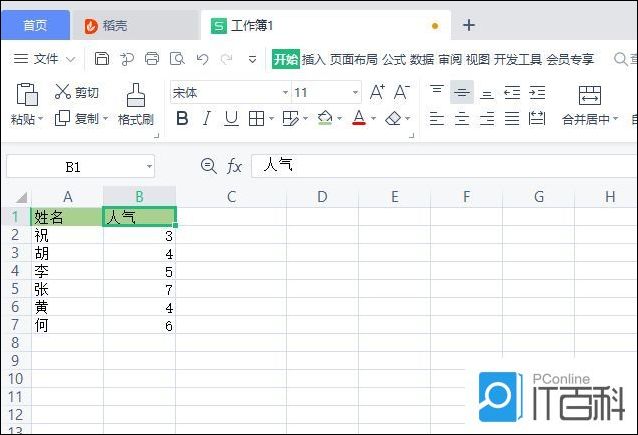
Task: Expand font color dropdown arrow
Action: [373, 119]
